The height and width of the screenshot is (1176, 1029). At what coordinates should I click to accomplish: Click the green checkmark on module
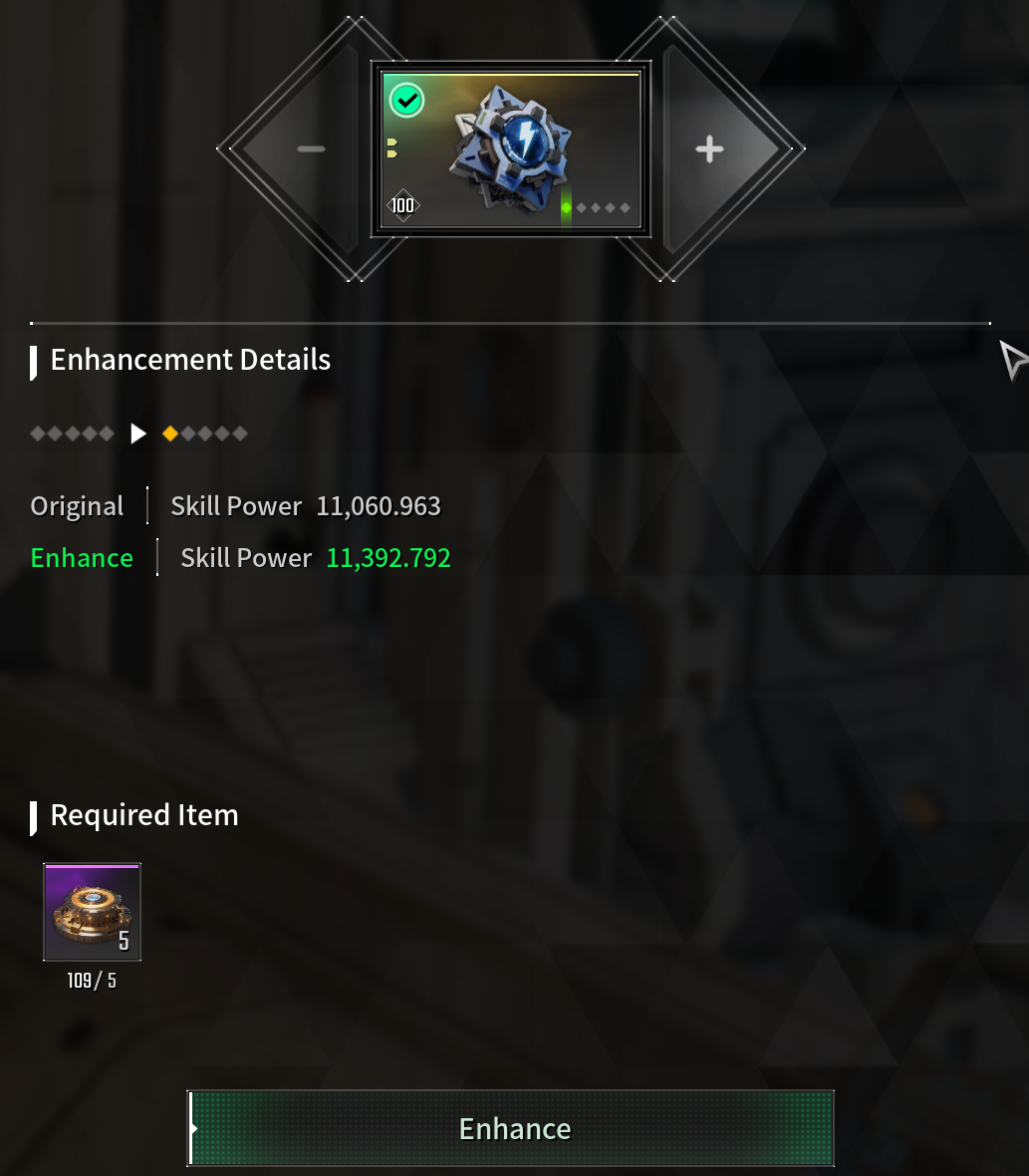(407, 101)
